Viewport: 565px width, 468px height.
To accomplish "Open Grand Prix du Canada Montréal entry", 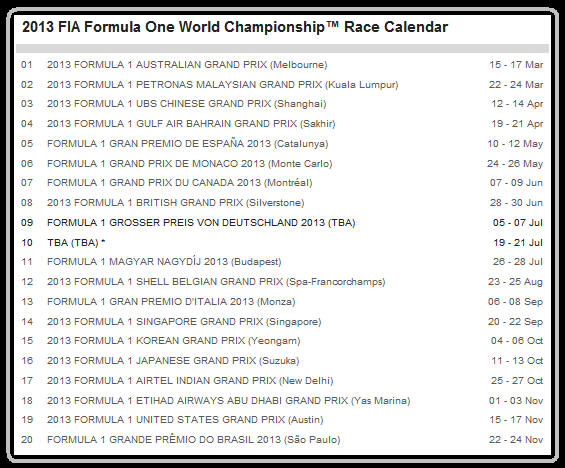I will click(179, 183).
